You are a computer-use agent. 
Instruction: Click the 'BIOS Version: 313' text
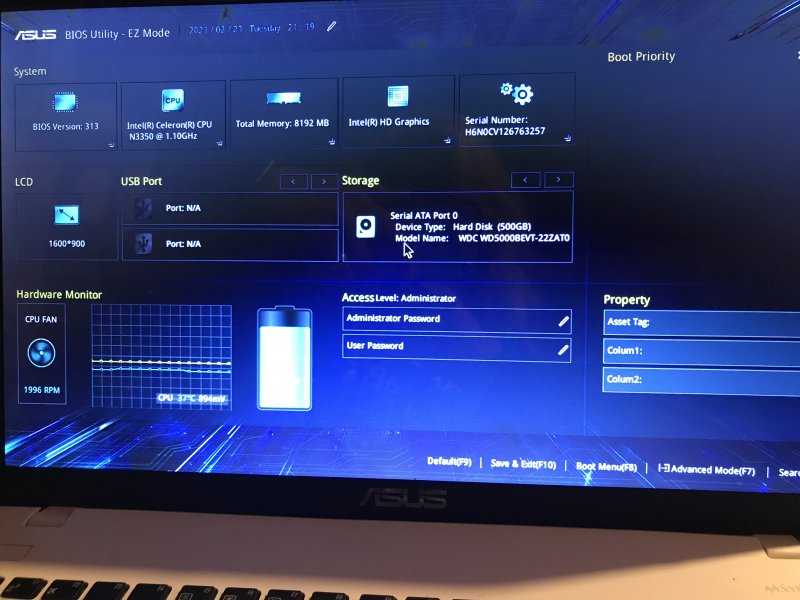65,127
